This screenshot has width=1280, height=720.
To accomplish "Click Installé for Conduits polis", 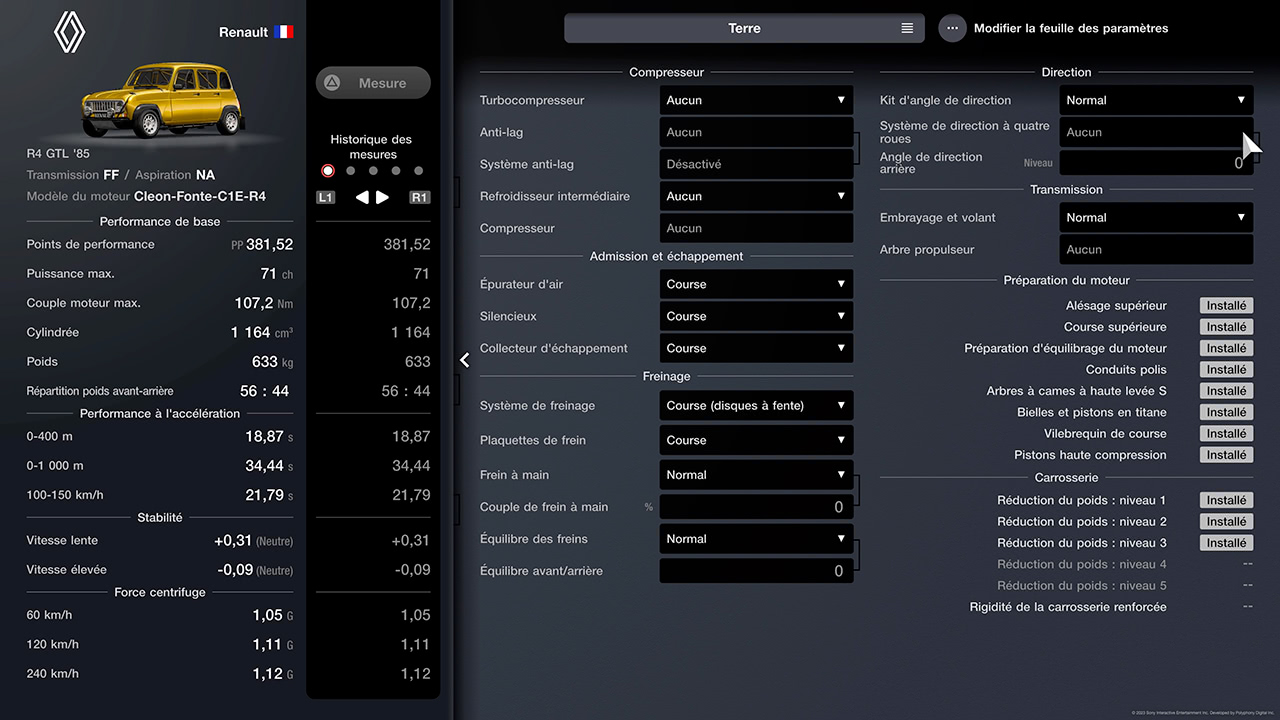I will [1226, 370].
